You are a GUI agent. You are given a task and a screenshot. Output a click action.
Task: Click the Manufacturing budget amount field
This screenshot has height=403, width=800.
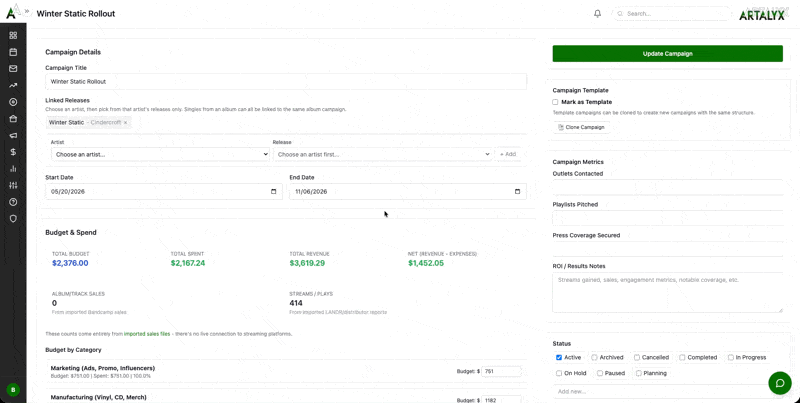pos(501,399)
